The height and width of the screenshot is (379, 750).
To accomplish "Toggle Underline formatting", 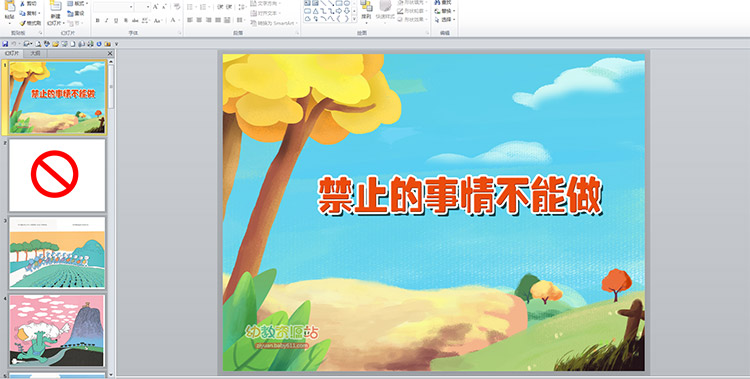I will tap(116, 21).
